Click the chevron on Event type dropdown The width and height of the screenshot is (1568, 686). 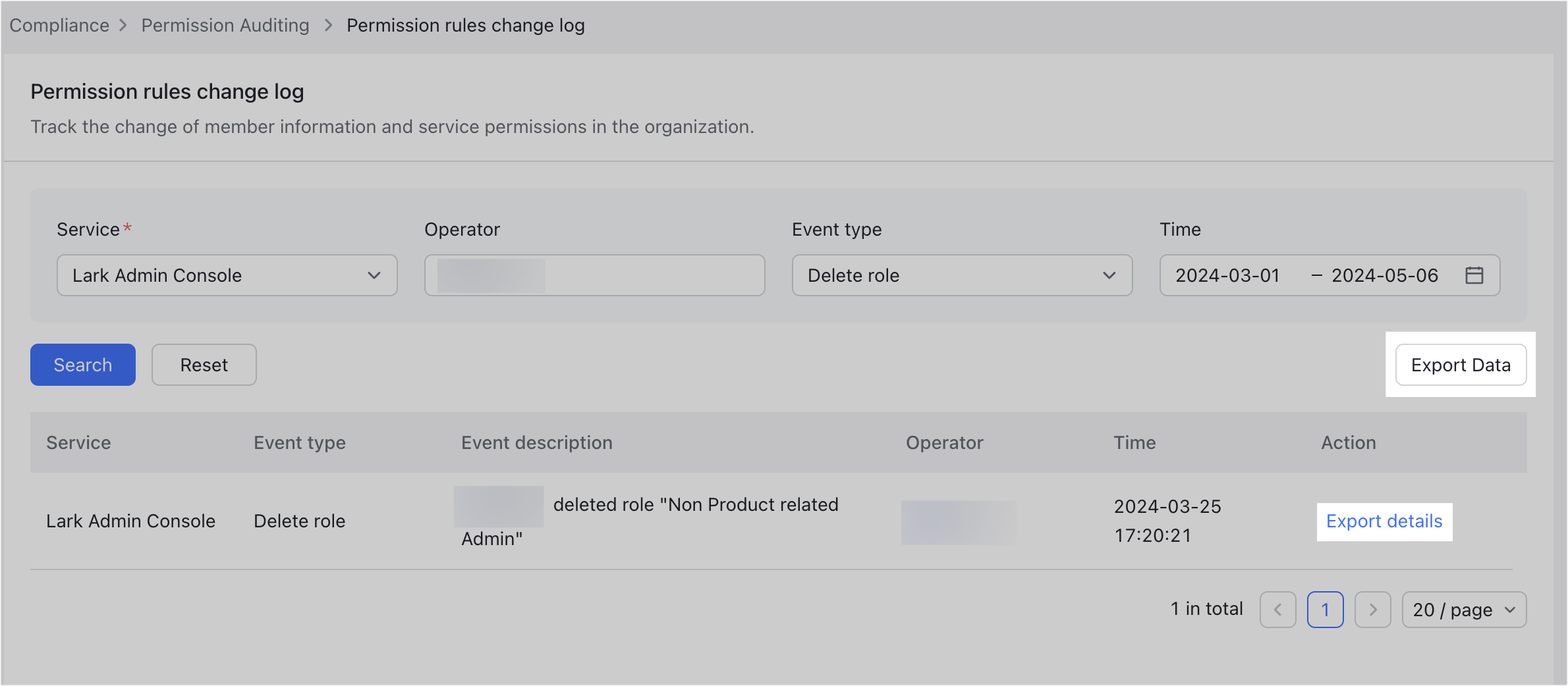[x=1109, y=275]
